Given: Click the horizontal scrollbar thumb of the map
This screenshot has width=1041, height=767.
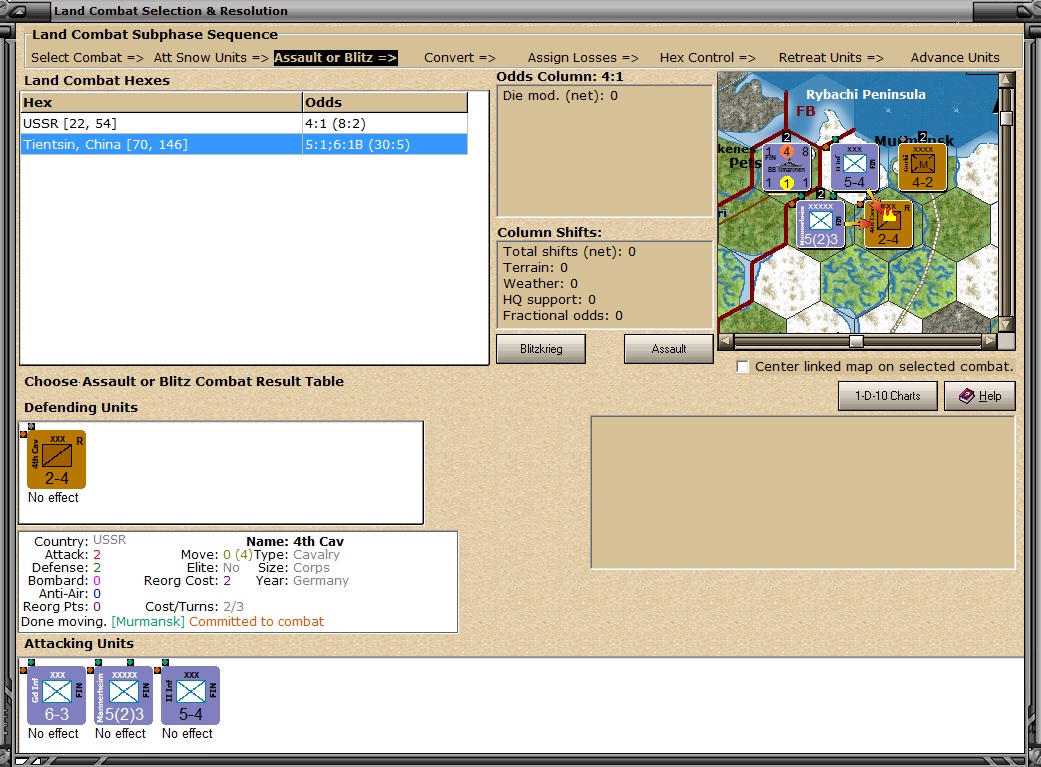Looking at the screenshot, I should tap(856, 341).
